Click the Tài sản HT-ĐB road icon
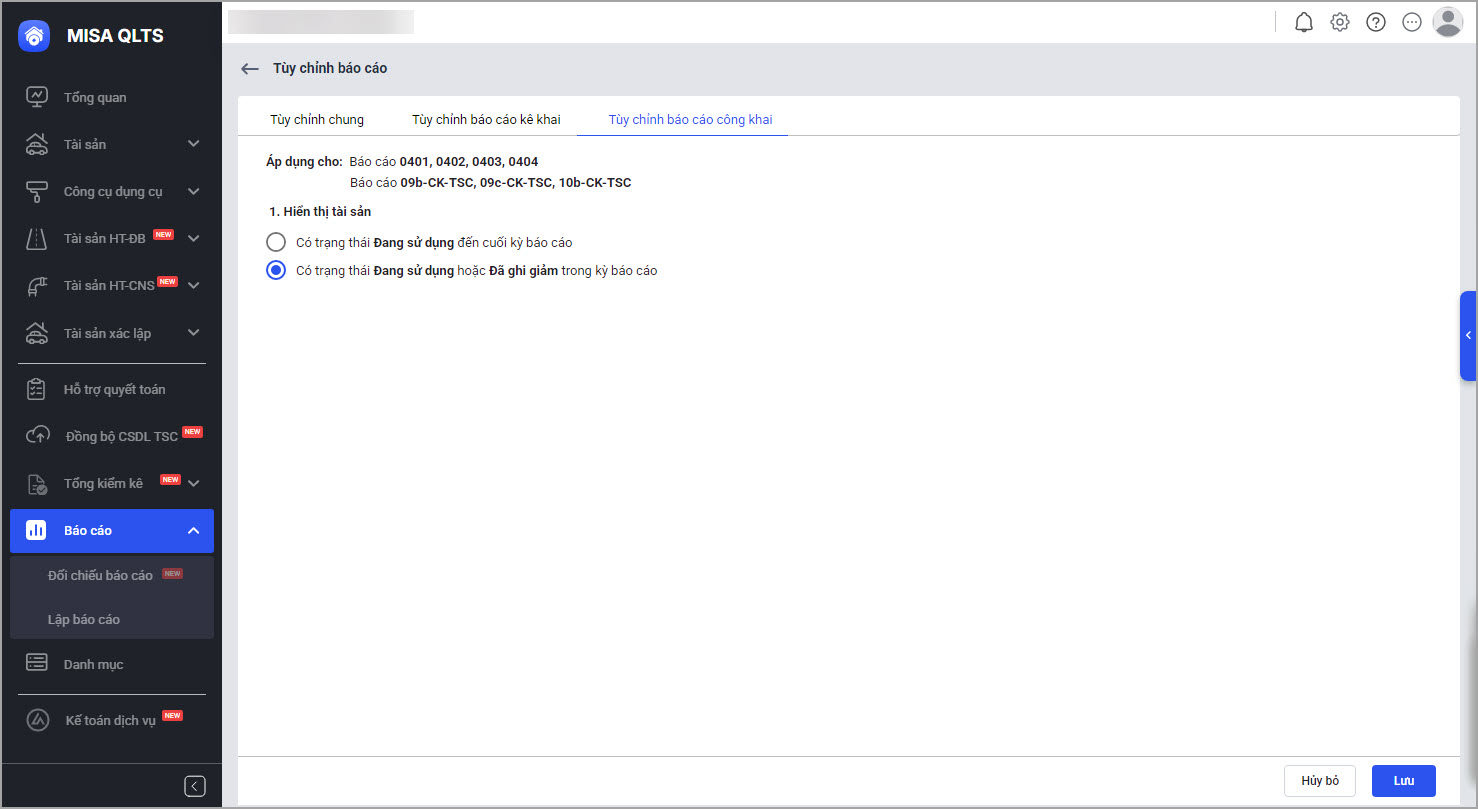 (37, 238)
